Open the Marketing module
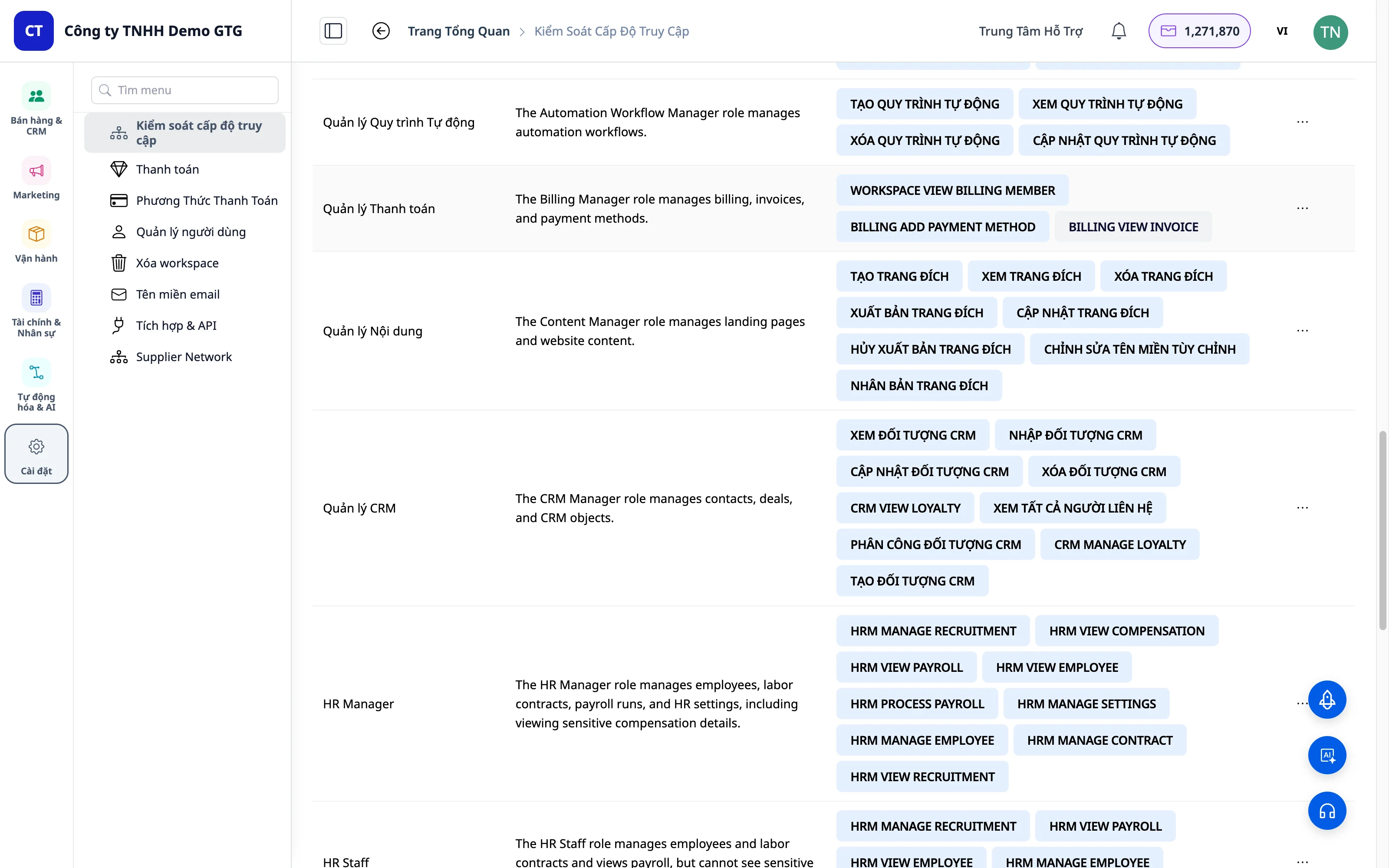Image resolution: width=1389 pixels, height=868 pixels. pos(36,178)
